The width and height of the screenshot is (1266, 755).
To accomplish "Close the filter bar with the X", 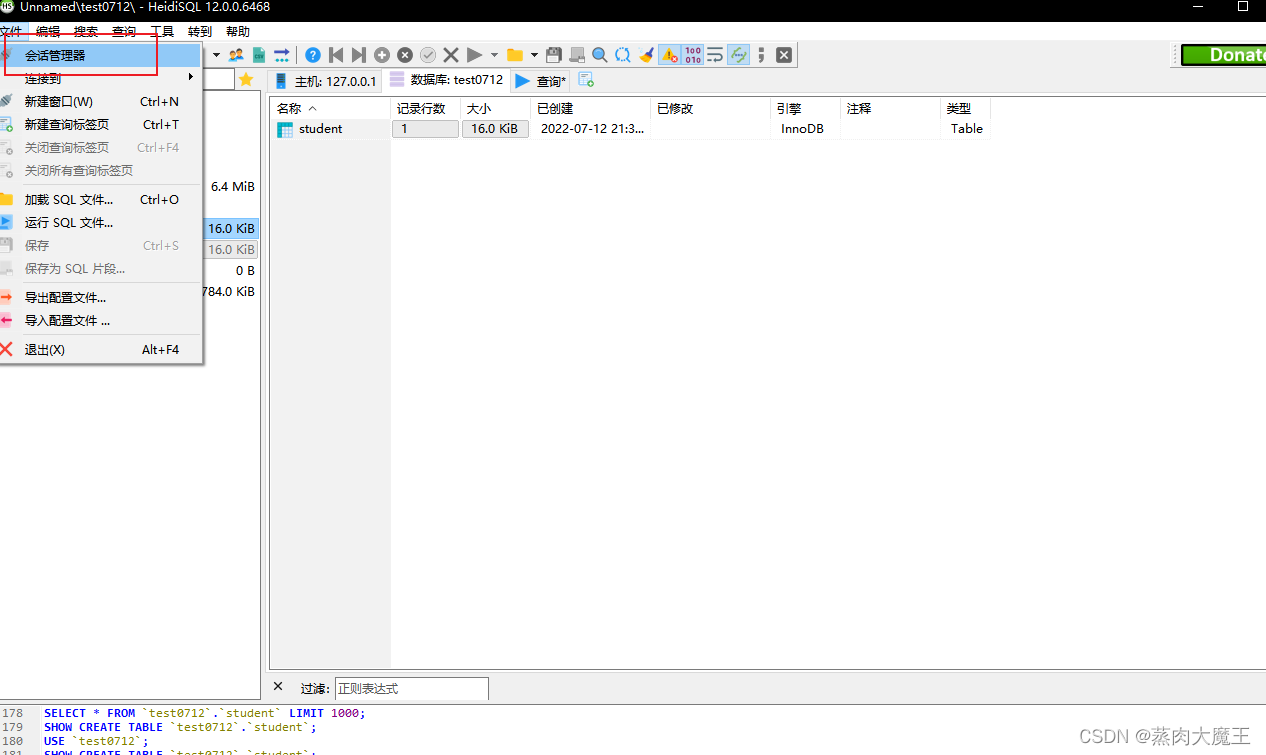I will pyautogui.click(x=278, y=687).
